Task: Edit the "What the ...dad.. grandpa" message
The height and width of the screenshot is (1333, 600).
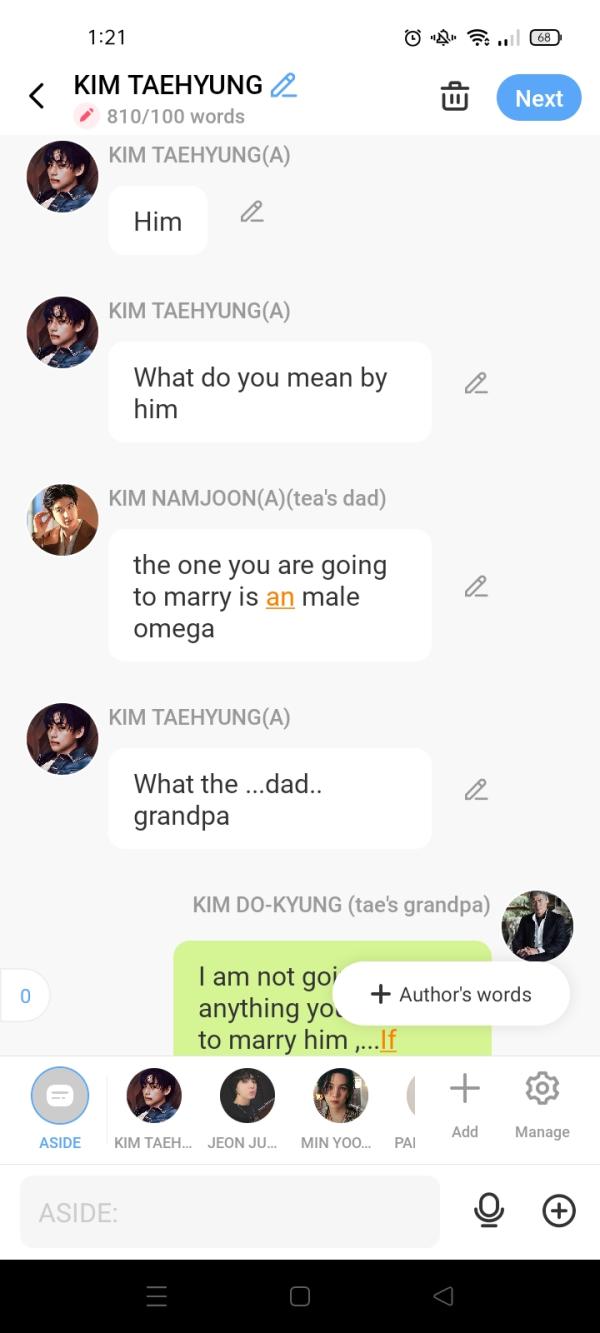Action: tap(476, 791)
